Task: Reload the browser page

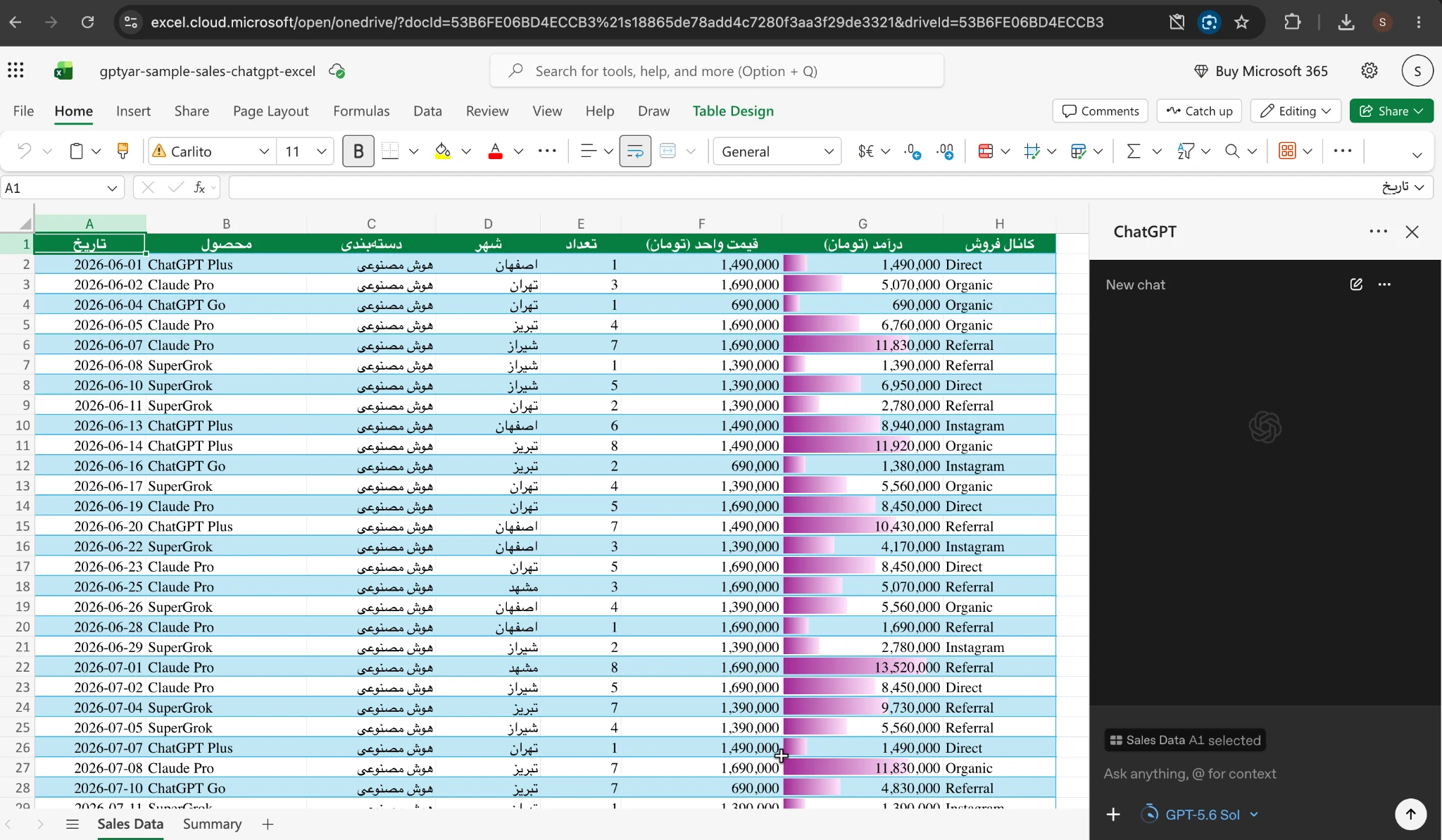Action: pyautogui.click(x=87, y=23)
